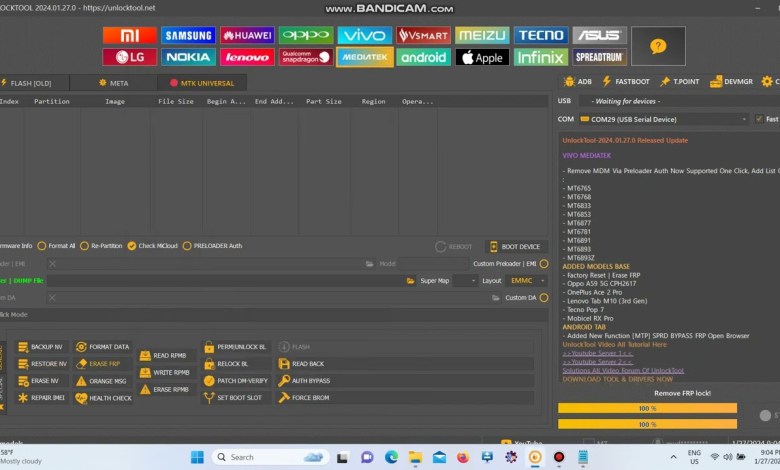Run the AUTH BYPASS function
The height and width of the screenshot is (470, 780).
[310, 381]
